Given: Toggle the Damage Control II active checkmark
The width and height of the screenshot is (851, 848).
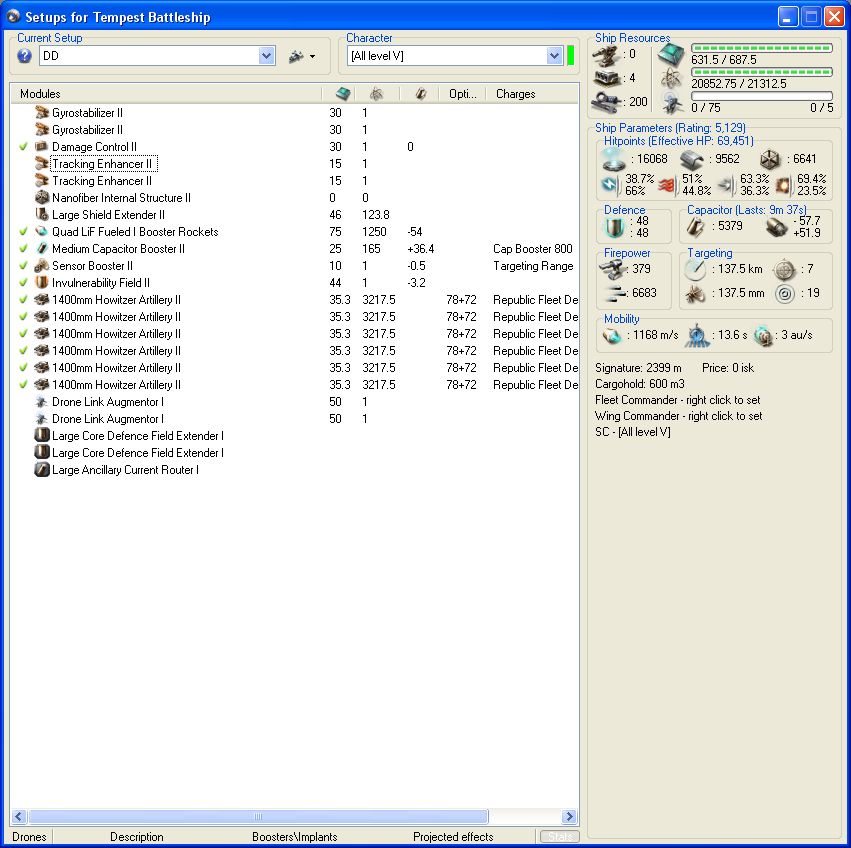Looking at the screenshot, I should click(x=23, y=147).
